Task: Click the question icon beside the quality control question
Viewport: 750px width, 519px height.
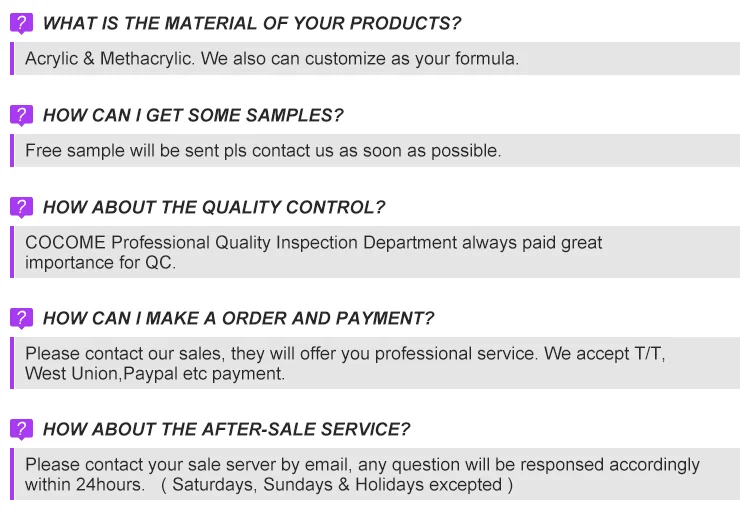Action: 21,207
